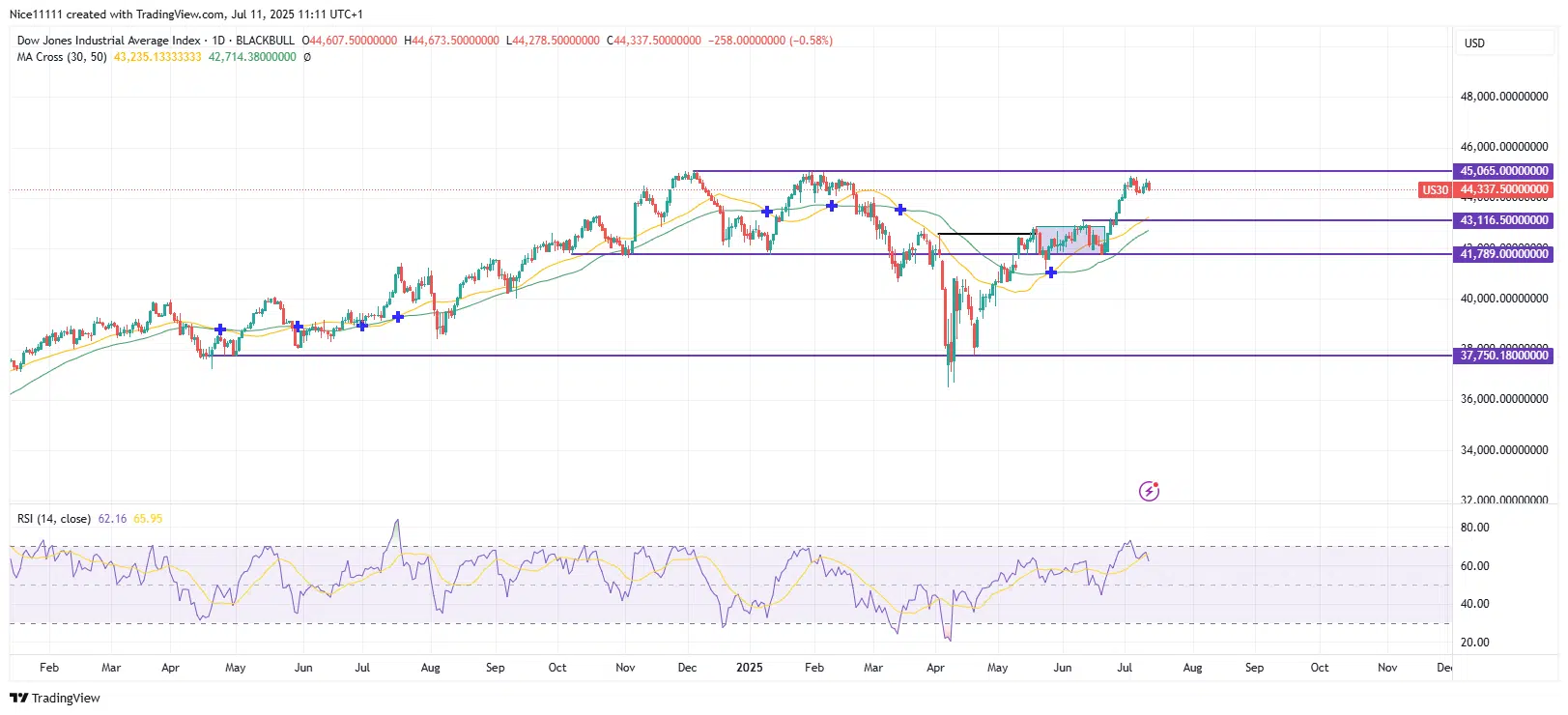The image size is (1568, 715).
Task: Click the 48,000 level on price scale
Action: [x=1503, y=97]
